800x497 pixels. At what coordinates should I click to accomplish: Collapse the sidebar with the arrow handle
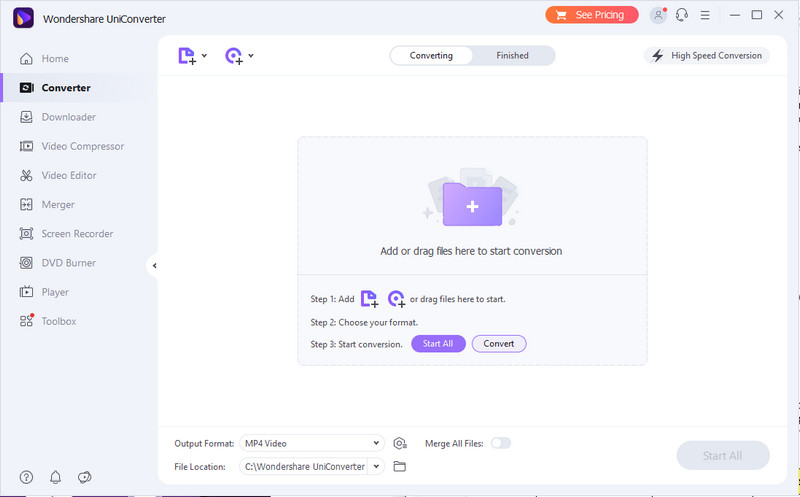coord(154,265)
